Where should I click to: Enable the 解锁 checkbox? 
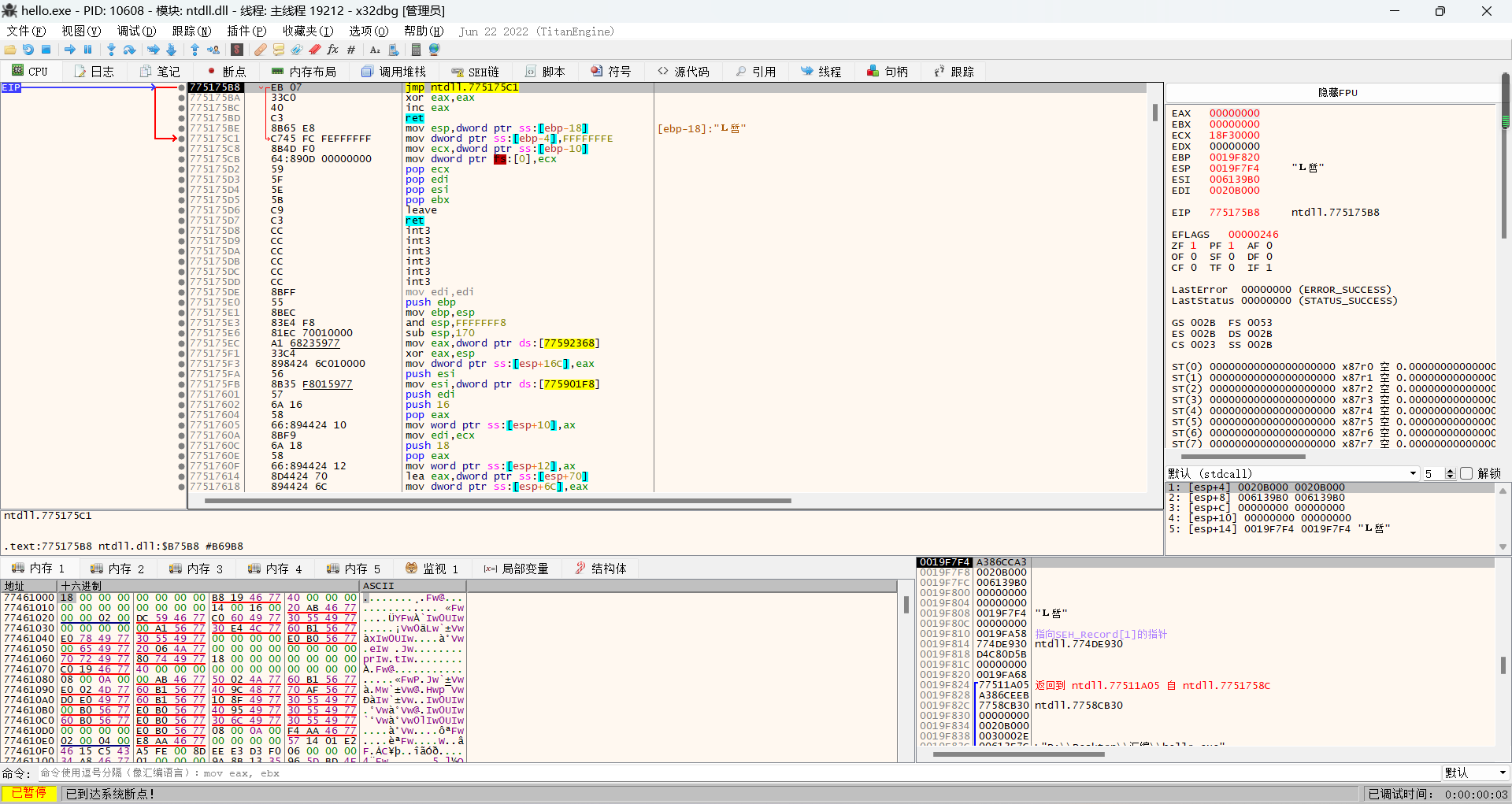tap(1466, 473)
